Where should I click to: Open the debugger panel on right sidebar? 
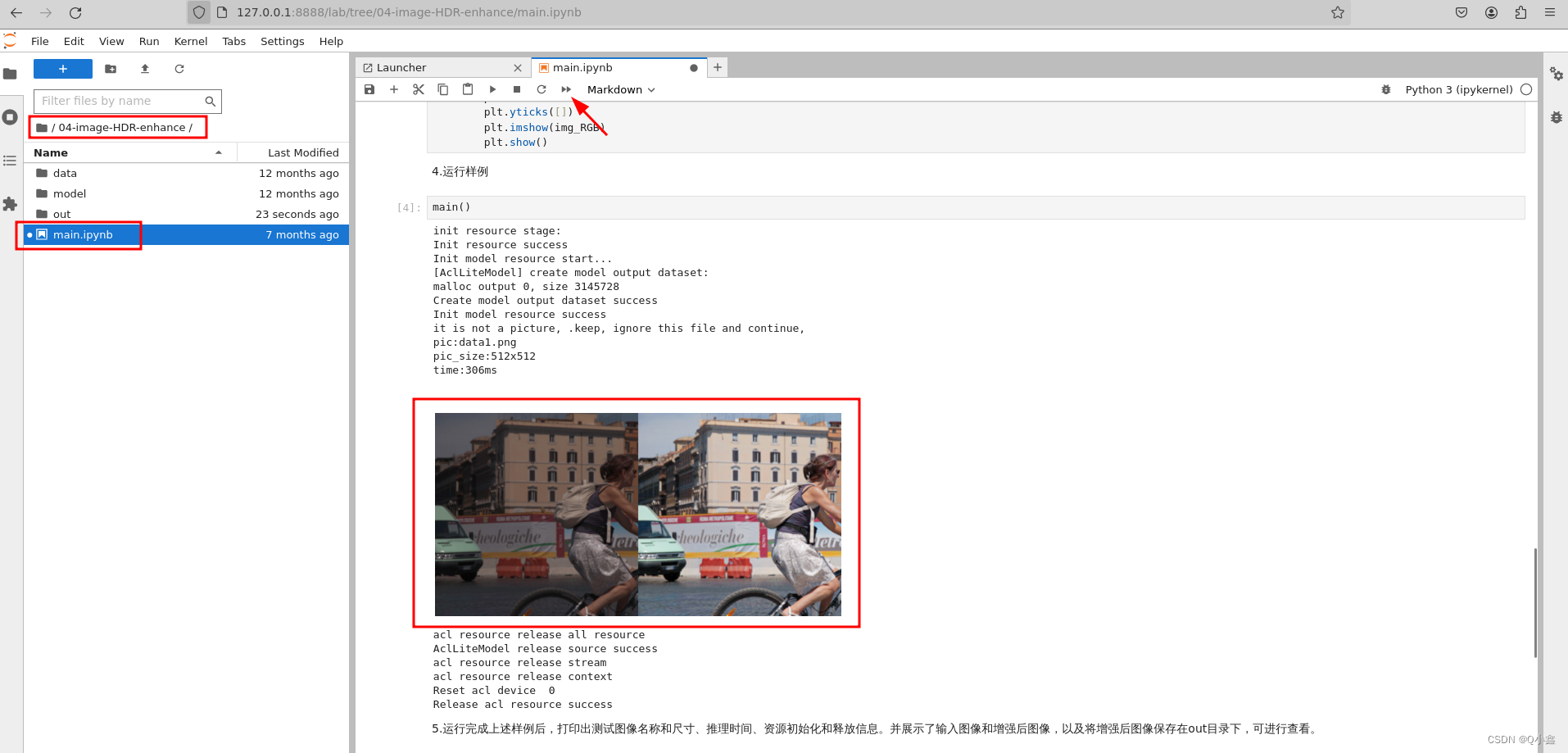1557,117
